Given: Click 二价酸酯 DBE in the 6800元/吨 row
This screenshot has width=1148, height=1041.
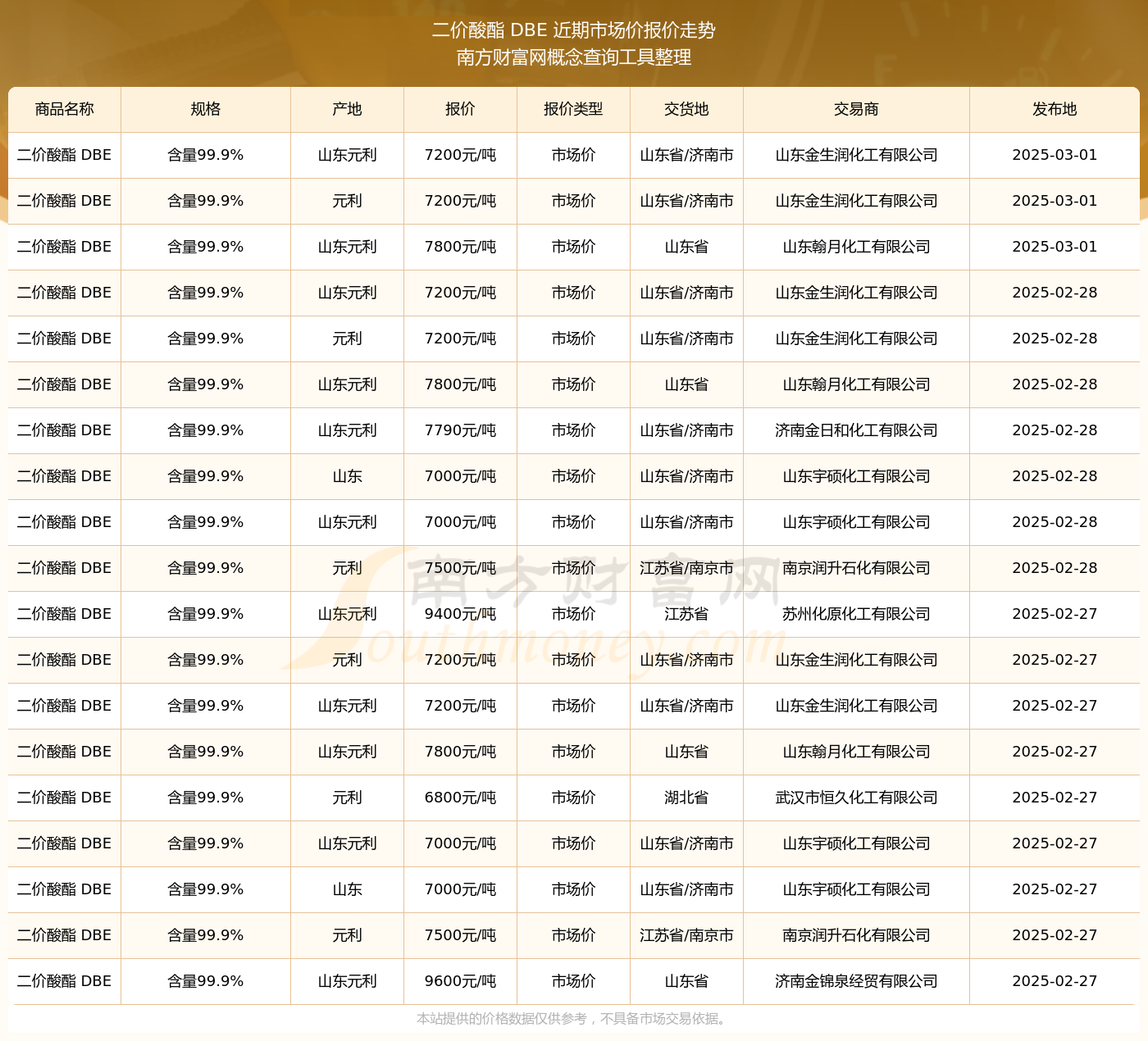Looking at the screenshot, I should [65, 798].
